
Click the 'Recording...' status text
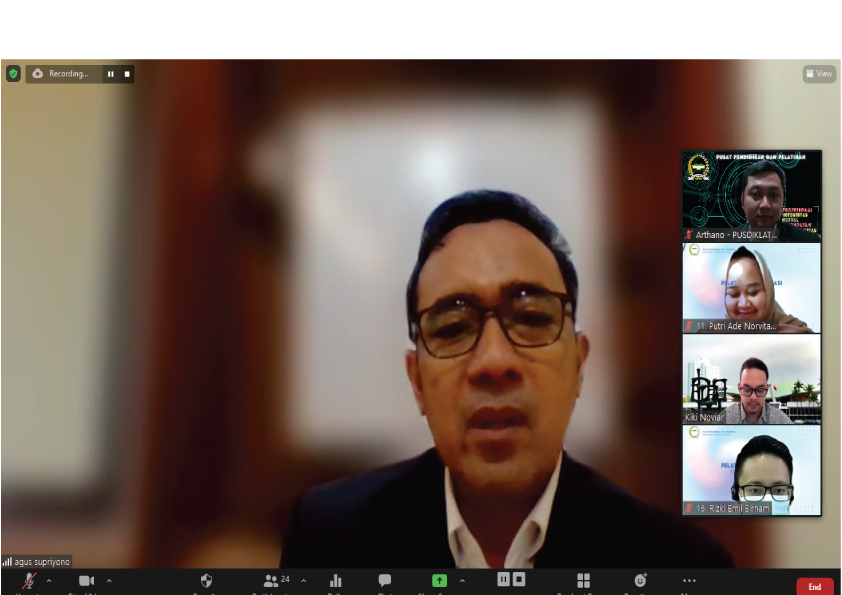pyautogui.click(x=69, y=74)
